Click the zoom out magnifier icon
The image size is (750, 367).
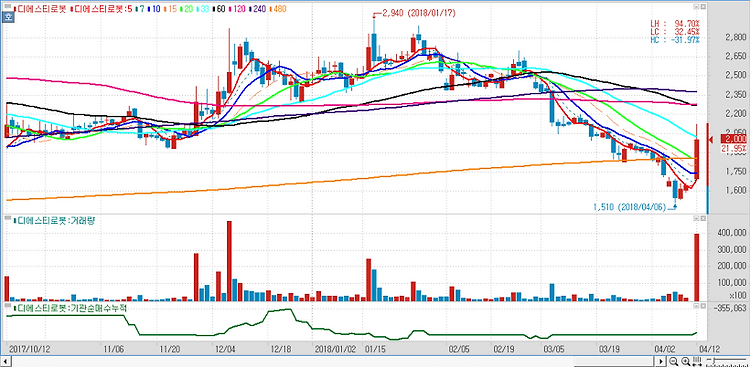click(x=673, y=361)
